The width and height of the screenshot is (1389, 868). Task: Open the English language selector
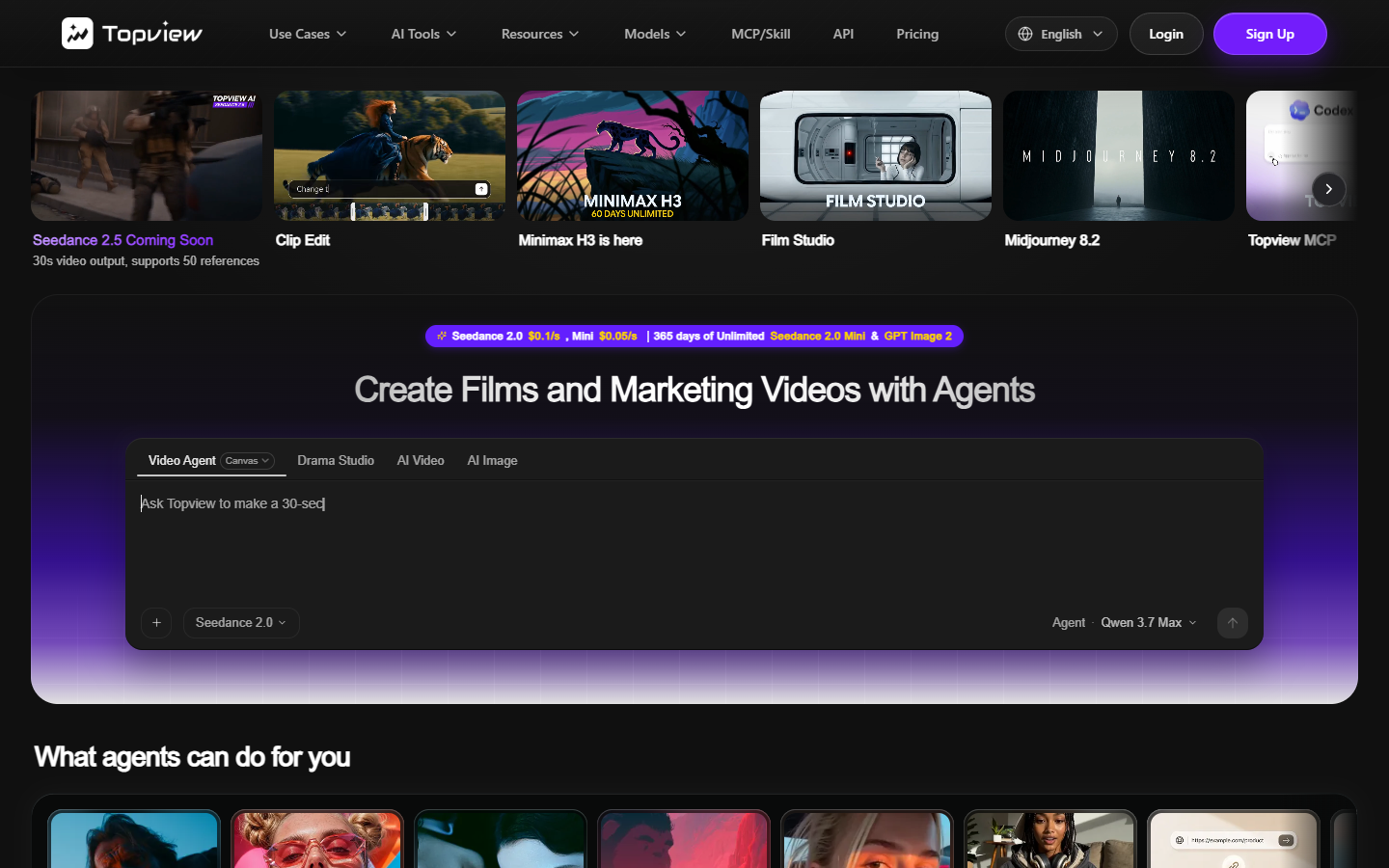coord(1061,34)
